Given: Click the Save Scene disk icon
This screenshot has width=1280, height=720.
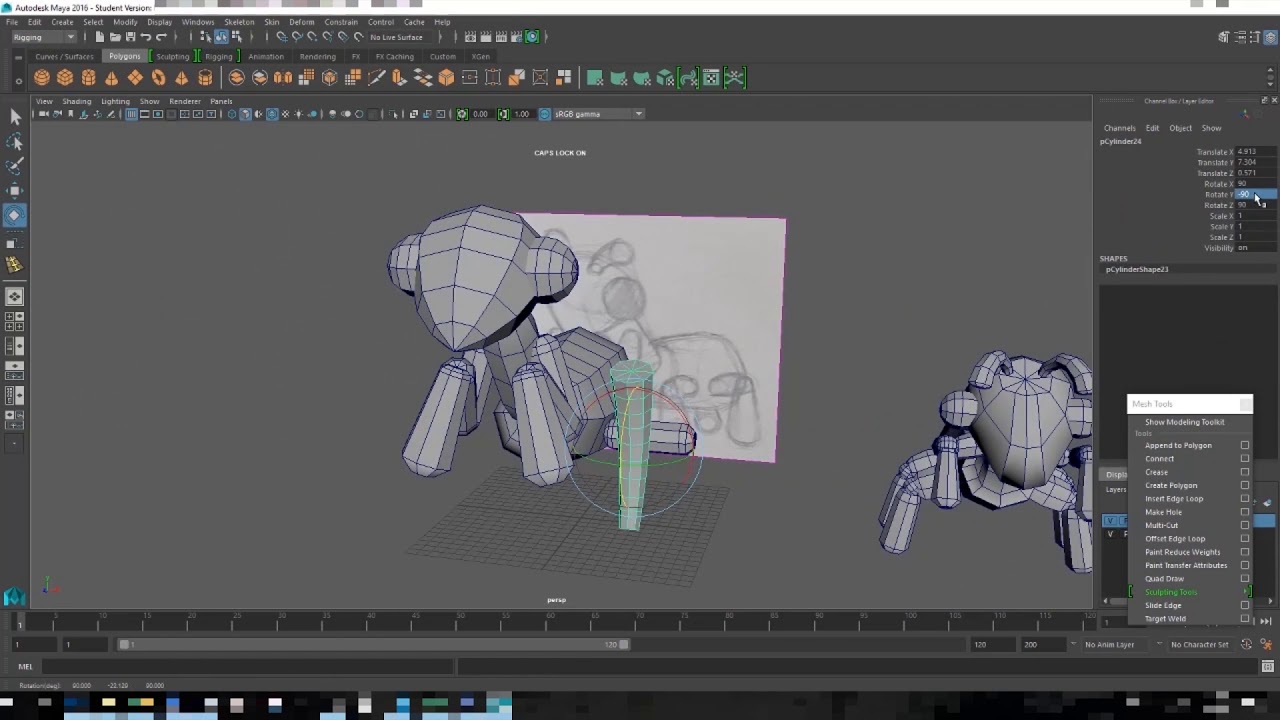Looking at the screenshot, I should pyautogui.click(x=130, y=37).
